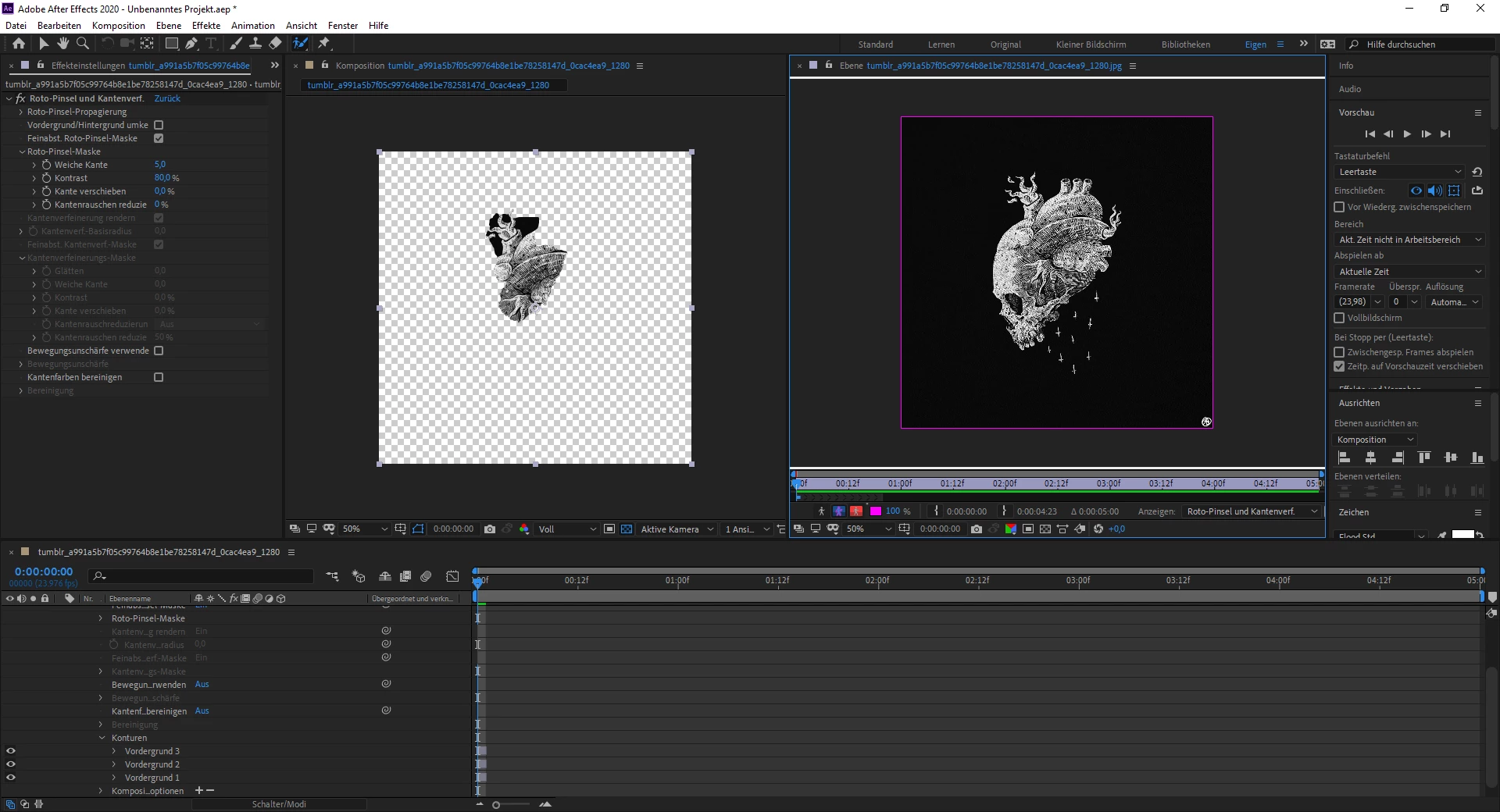This screenshot has height=812, width=1500.
Task: Select the Zoom magnifier tool
Action: (x=83, y=44)
